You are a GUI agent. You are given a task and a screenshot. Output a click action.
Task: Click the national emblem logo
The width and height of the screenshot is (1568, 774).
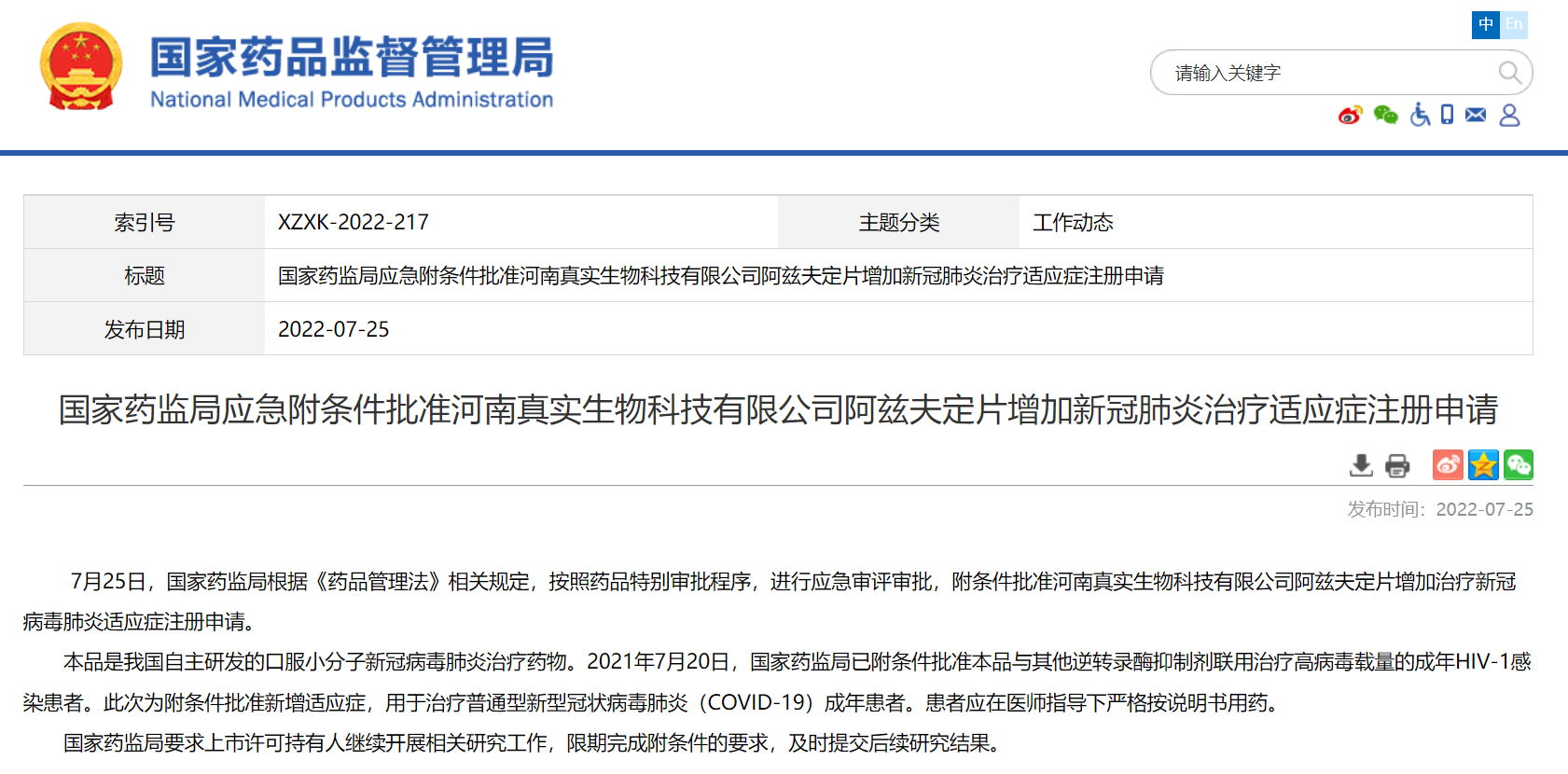point(81,67)
